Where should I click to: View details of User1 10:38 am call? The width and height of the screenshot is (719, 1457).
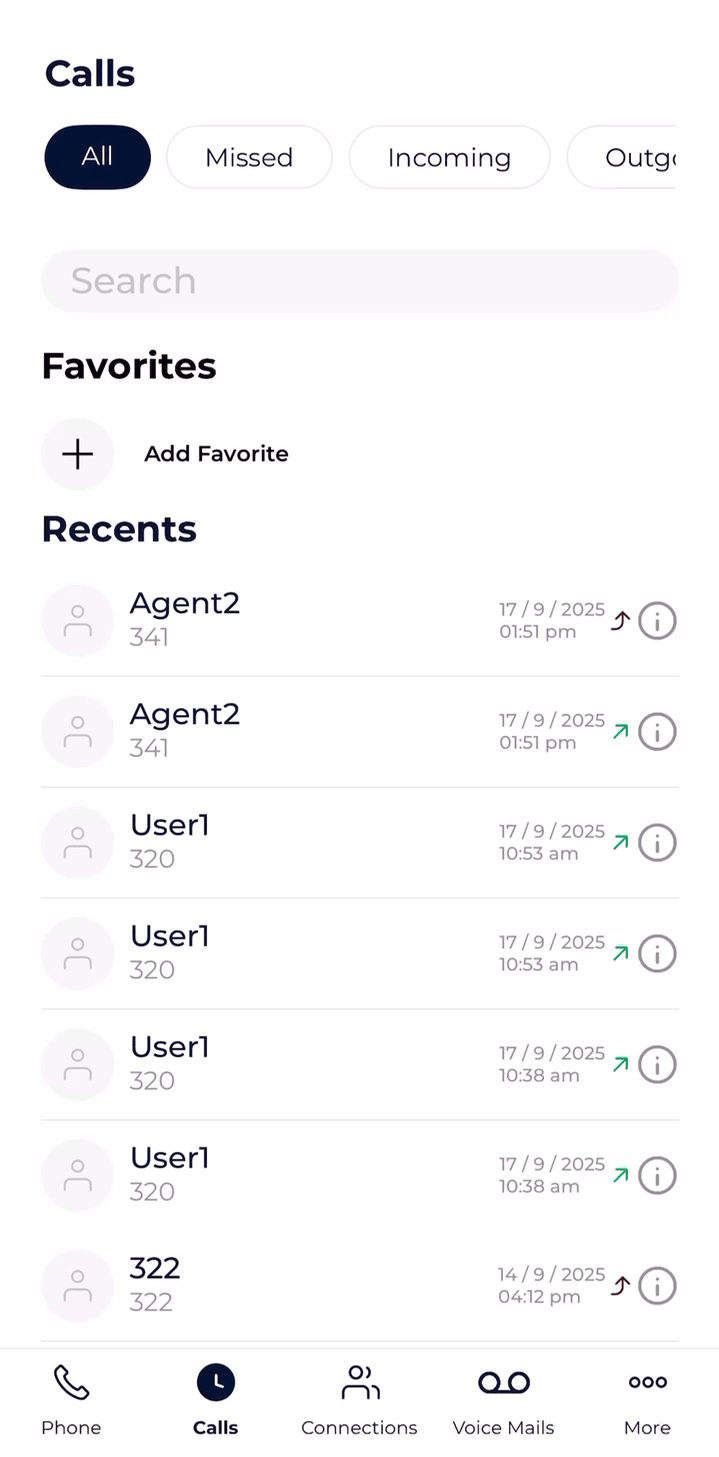657,1064
